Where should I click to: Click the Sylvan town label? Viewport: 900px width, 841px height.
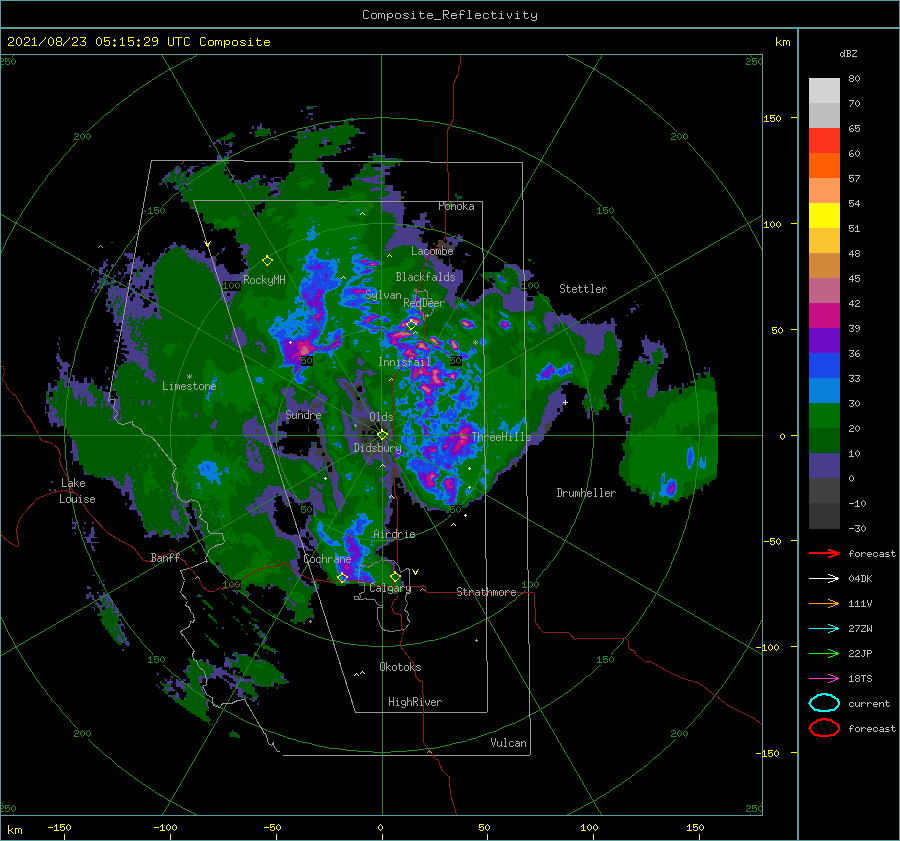383,295
